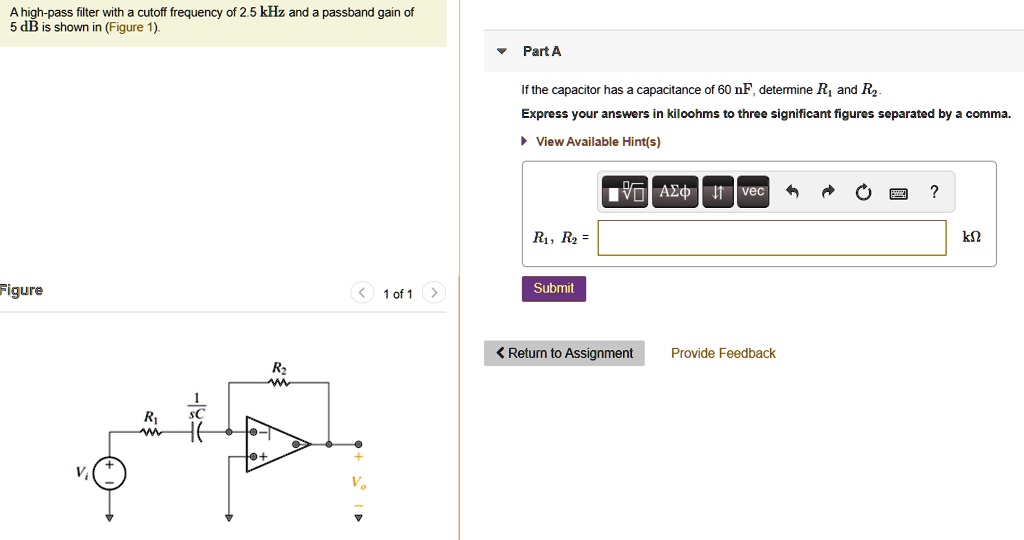Go to the previous figure arrow
This screenshot has width=1024, height=540.
[x=362, y=293]
